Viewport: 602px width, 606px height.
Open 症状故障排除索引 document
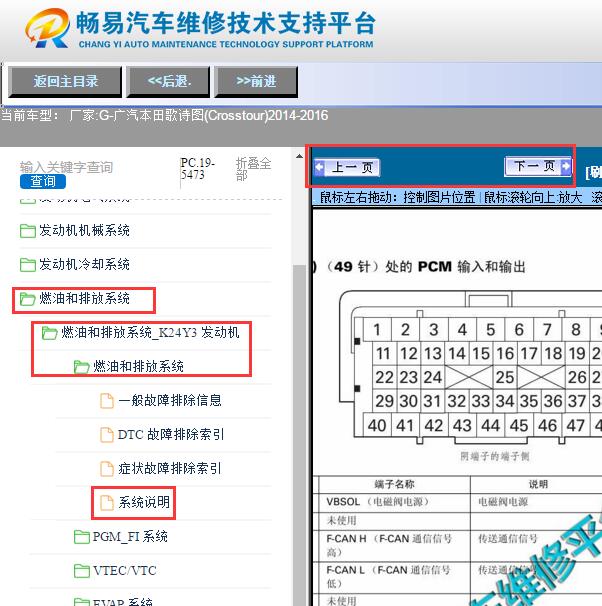[170, 468]
